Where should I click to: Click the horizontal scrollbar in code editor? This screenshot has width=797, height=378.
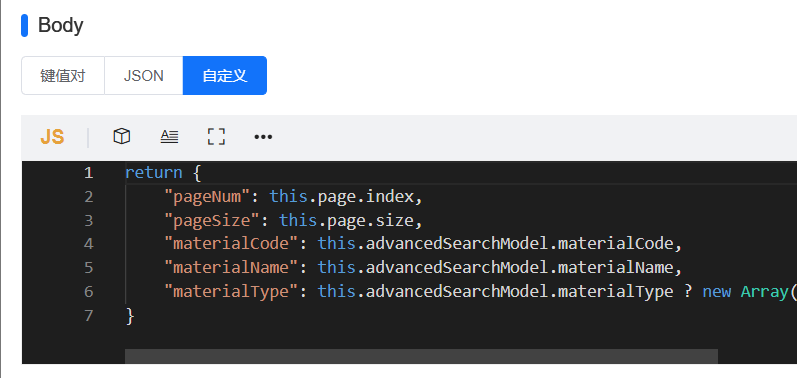(x=421, y=356)
